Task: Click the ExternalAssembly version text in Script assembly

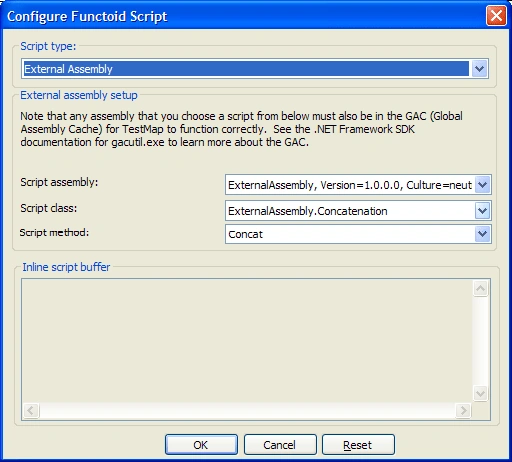Action: [350, 185]
